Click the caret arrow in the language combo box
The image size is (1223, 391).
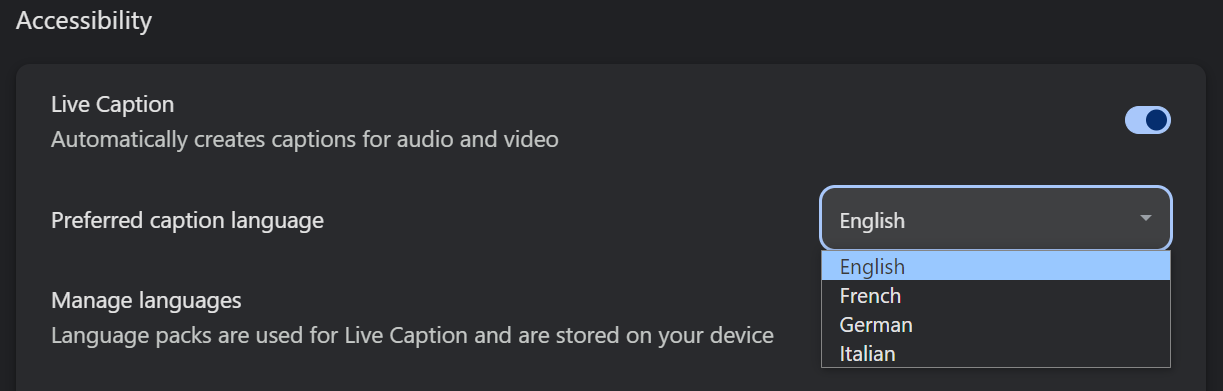coord(1146,218)
